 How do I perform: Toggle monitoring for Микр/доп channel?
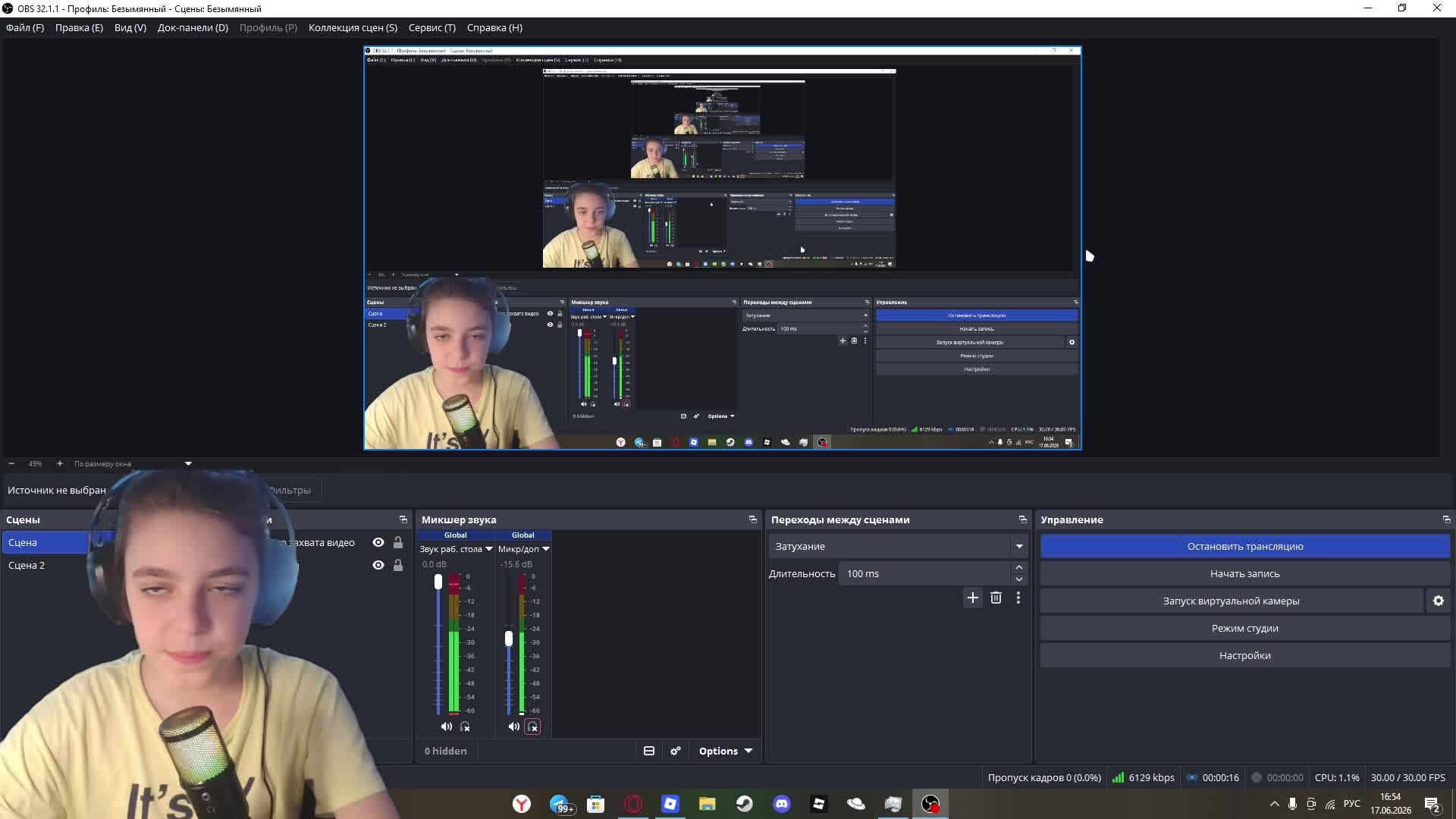[533, 726]
